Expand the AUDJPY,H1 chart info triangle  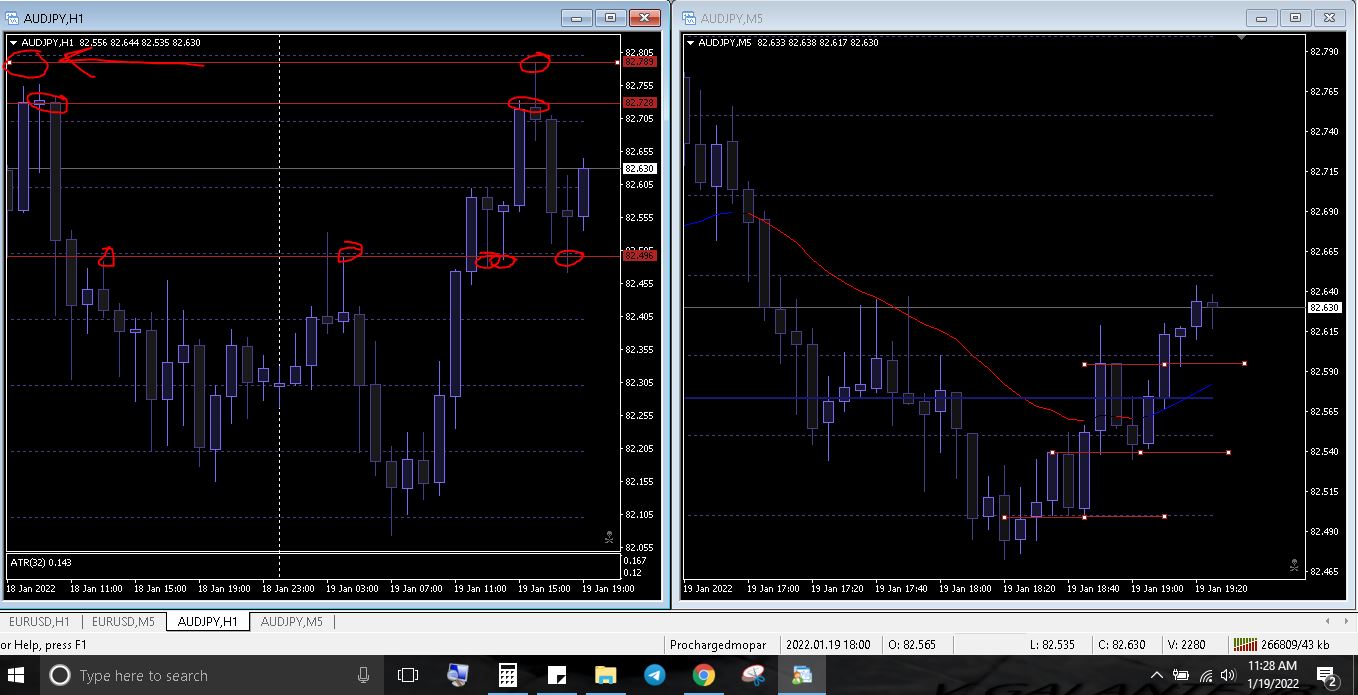[14, 42]
